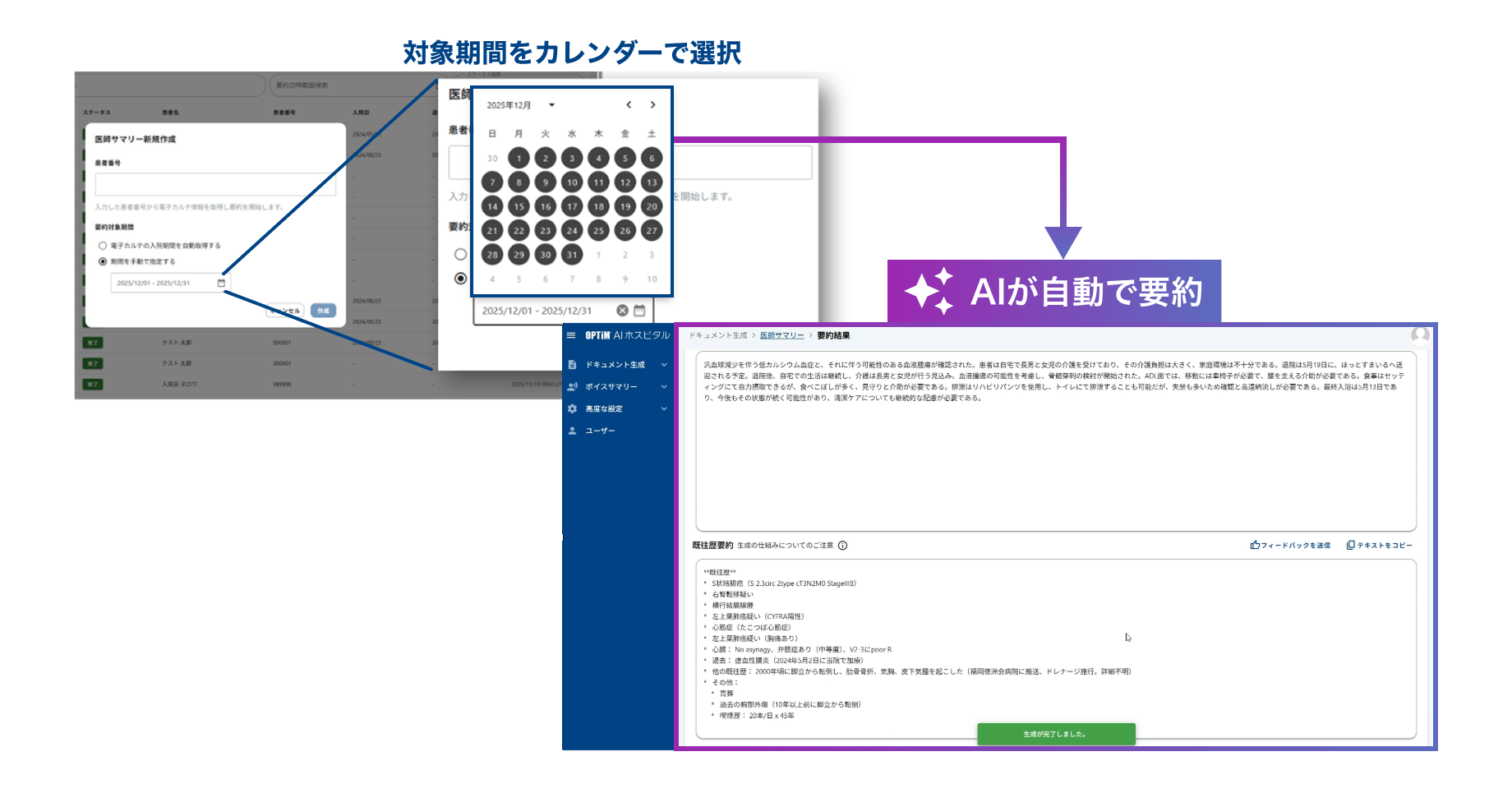The height and width of the screenshot is (807, 1512).
Task: Click テキストをコピー button
Action: [1380, 546]
